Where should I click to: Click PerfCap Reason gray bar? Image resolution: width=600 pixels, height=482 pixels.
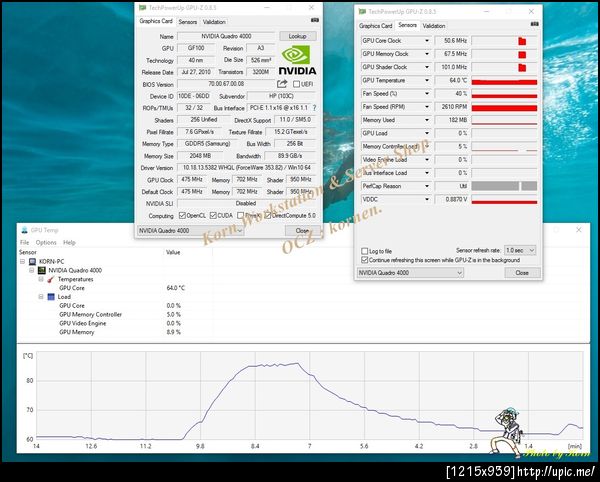point(504,186)
